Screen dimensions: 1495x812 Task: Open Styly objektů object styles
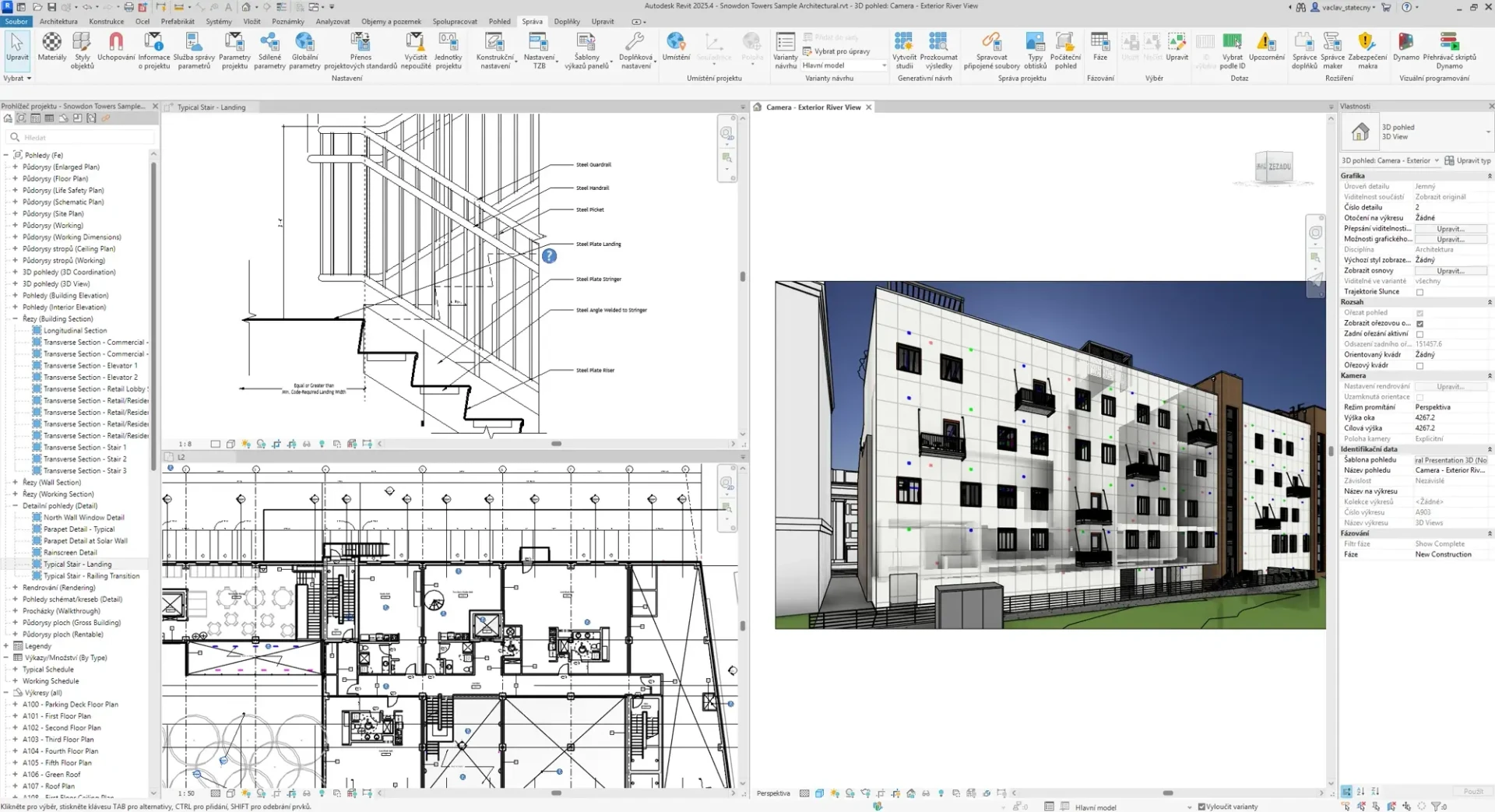(82, 51)
